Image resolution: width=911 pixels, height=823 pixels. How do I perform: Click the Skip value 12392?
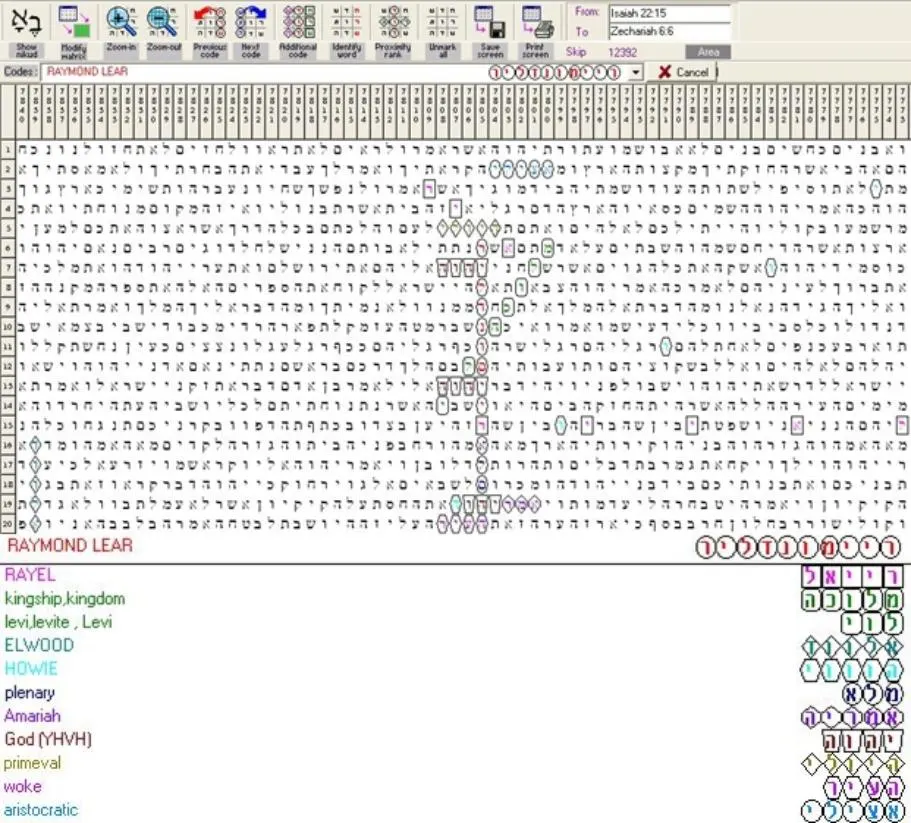[x=622, y=53]
